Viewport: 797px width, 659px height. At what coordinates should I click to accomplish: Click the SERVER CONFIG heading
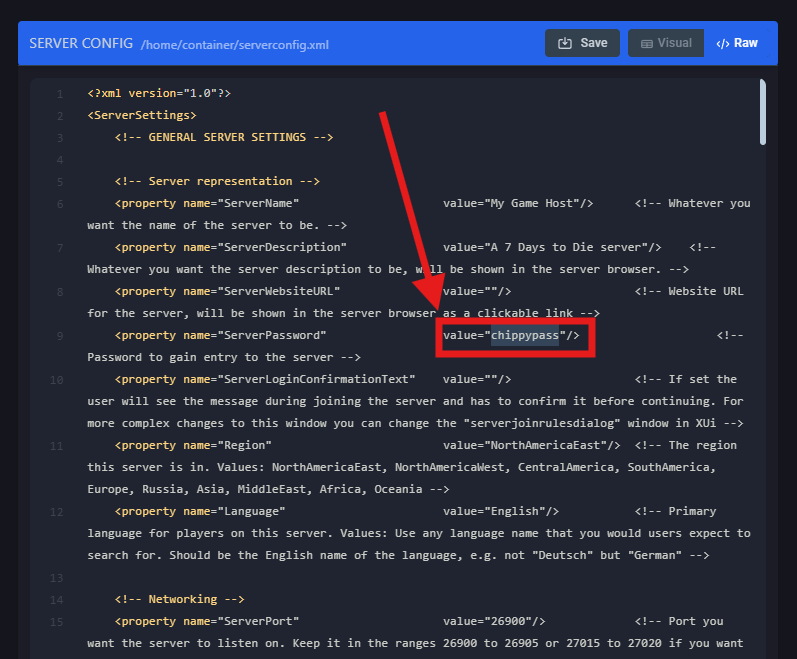point(81,43)
